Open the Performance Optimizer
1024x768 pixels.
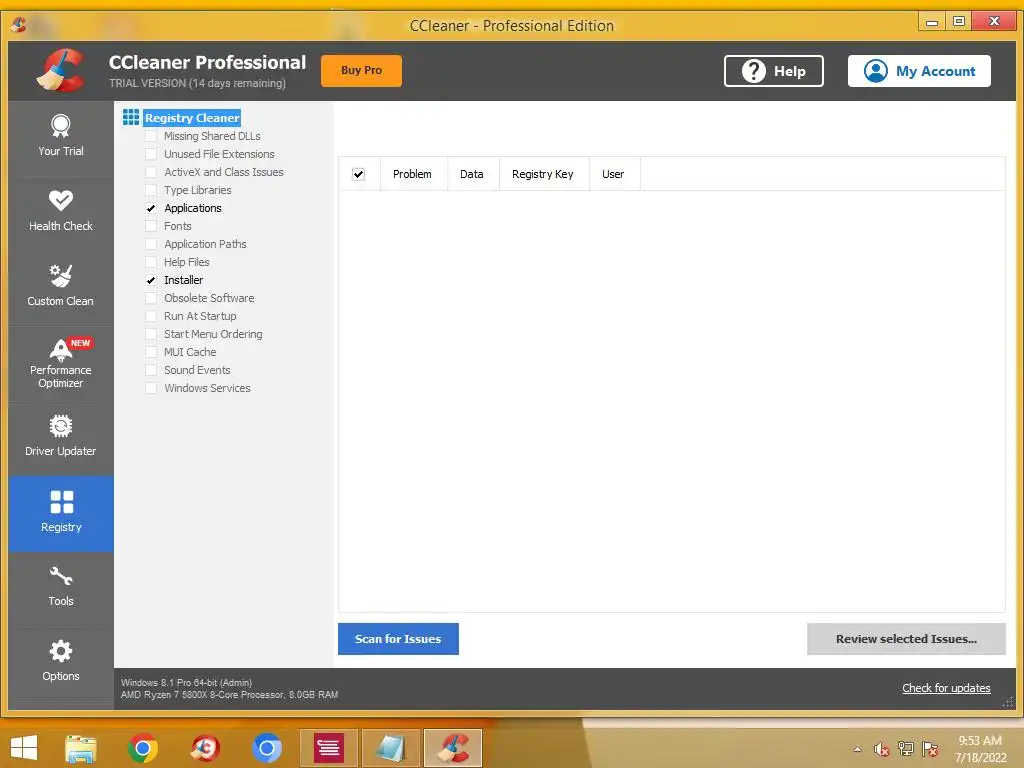[61, 364]
